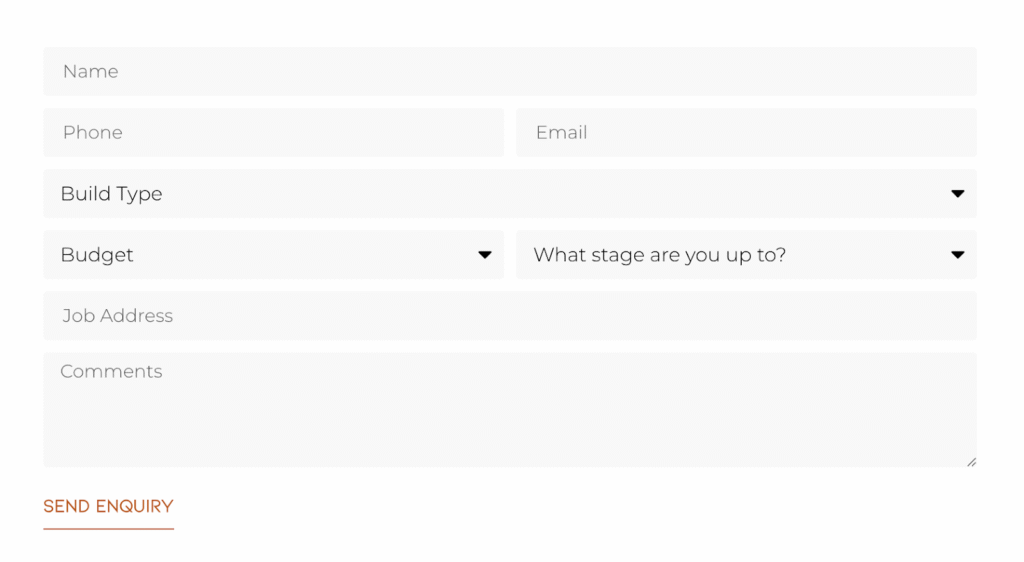Image resolution: width=1024 pixels, height=562 pixels.
Task: Click the 'Budget' label text
Action: pos(97,255)
